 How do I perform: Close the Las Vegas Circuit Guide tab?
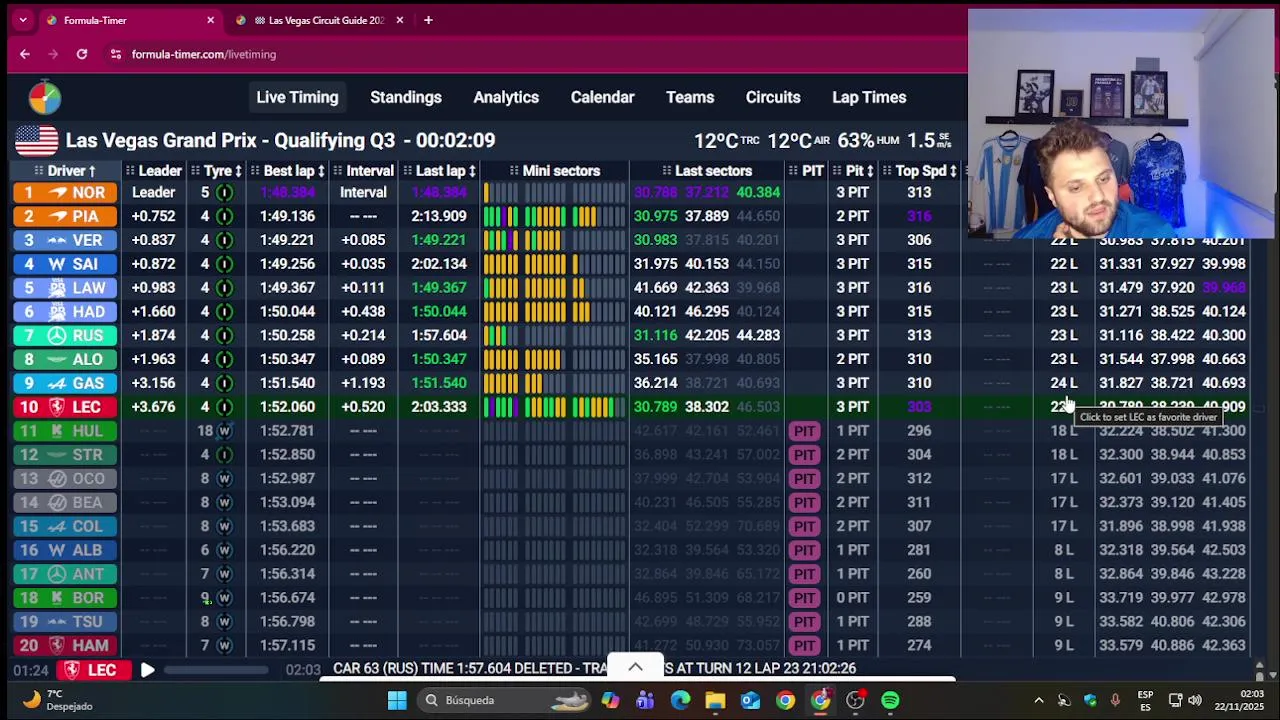[400, 20]
